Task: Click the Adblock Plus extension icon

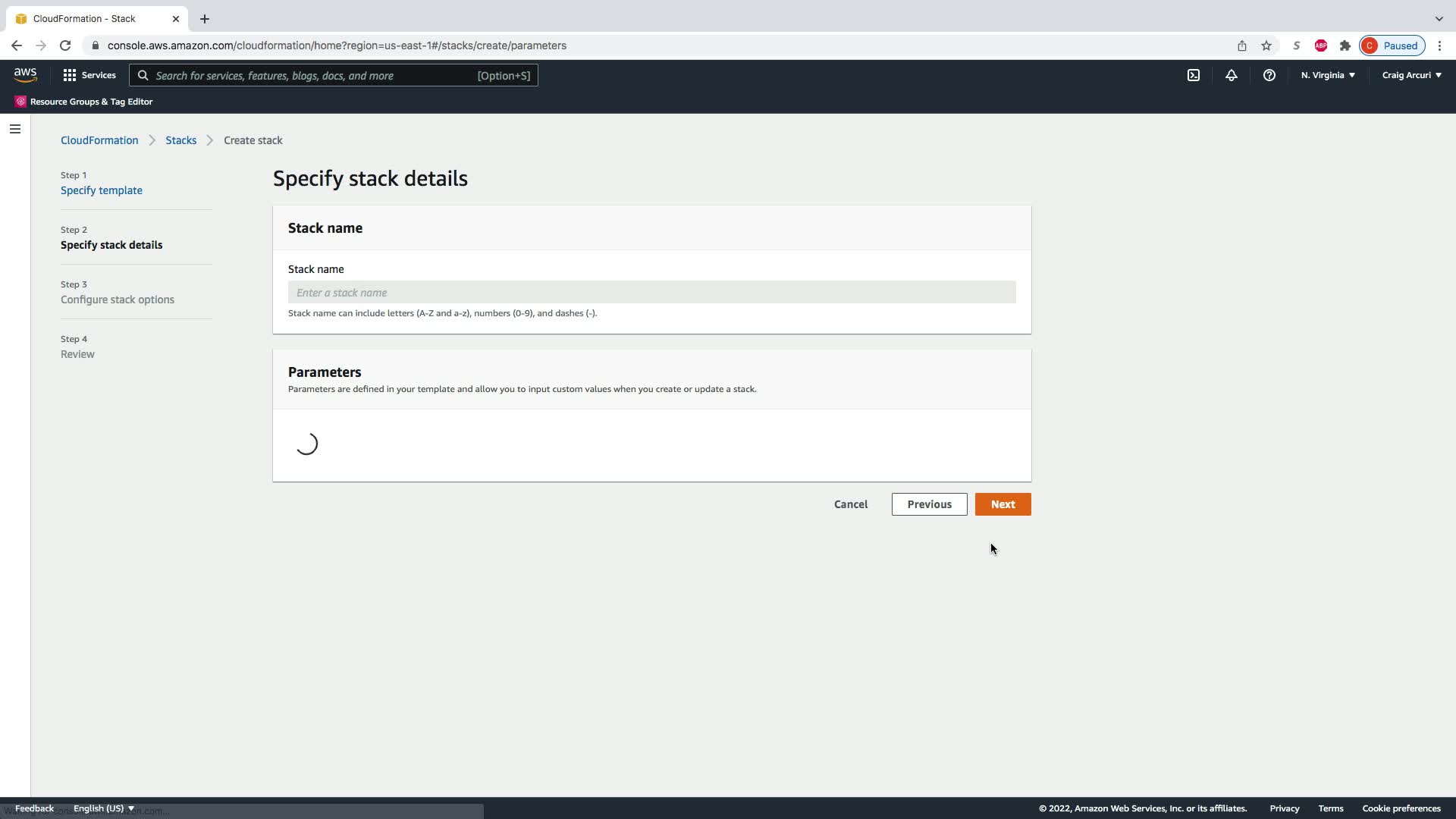Action: tap(1321, 45)
